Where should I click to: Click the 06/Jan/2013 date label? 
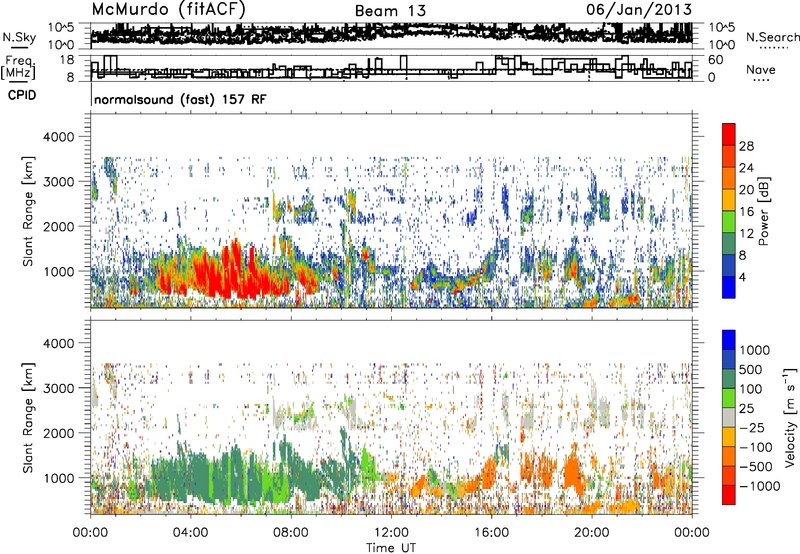(x=639, y=10)
